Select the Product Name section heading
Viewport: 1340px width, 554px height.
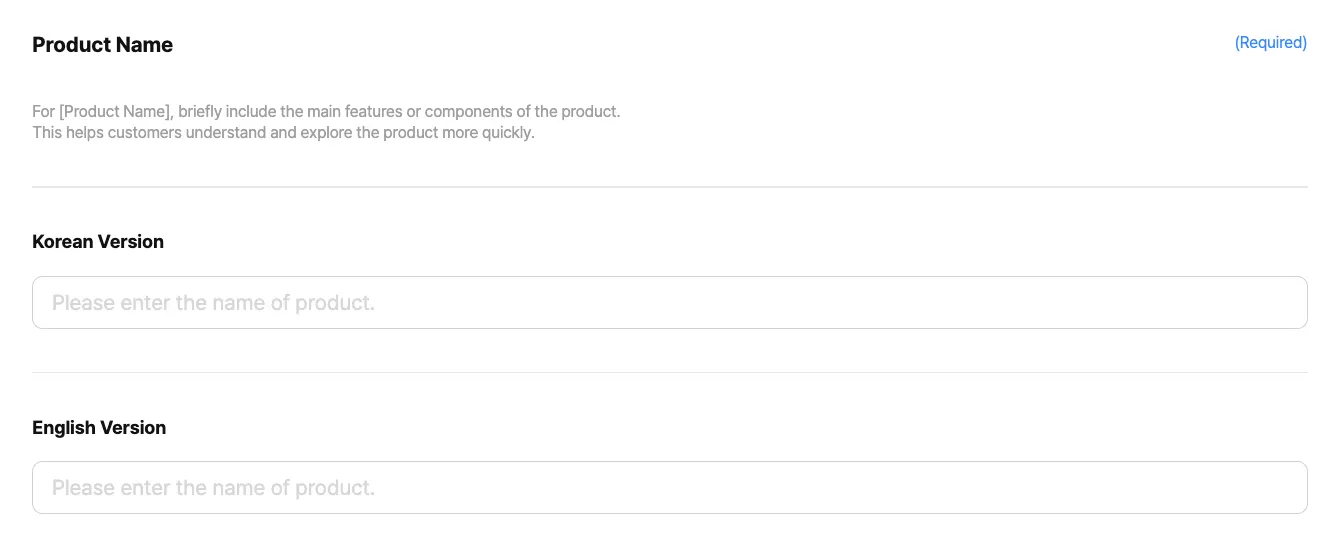tap(102, 45)
